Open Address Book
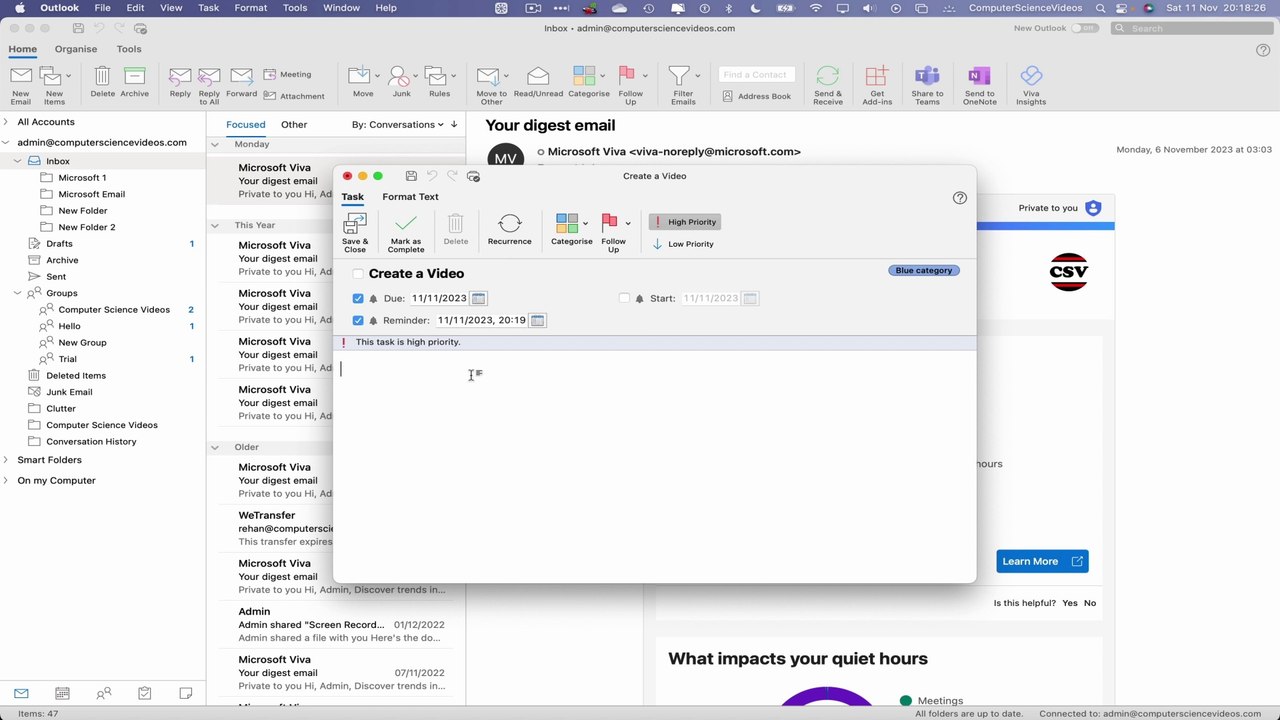The width and height of the screenshot is (1280, 720). click(755, 96)
